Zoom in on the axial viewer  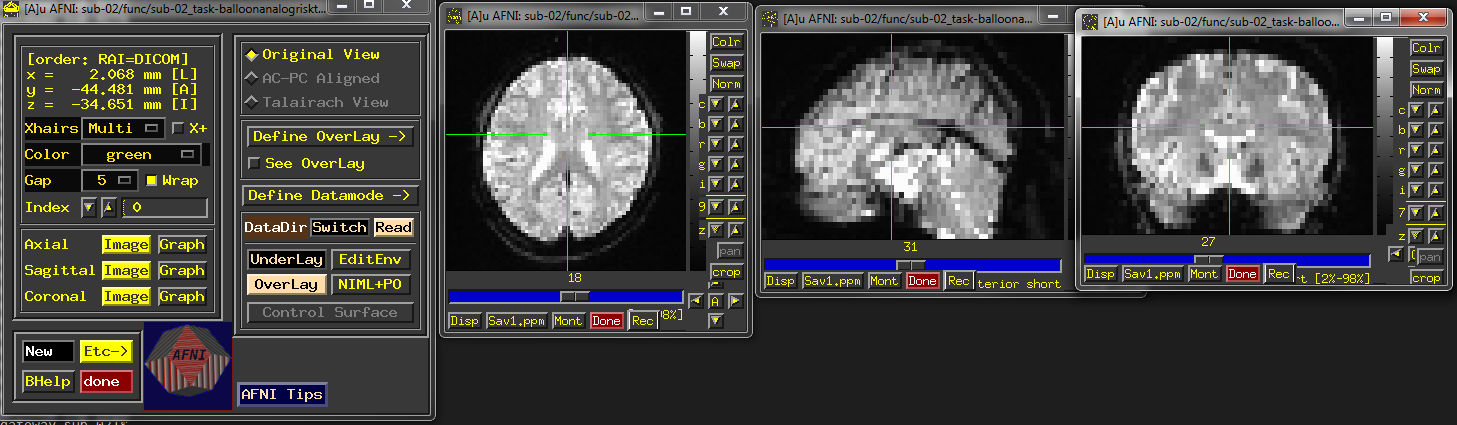[x=736, y=229]
